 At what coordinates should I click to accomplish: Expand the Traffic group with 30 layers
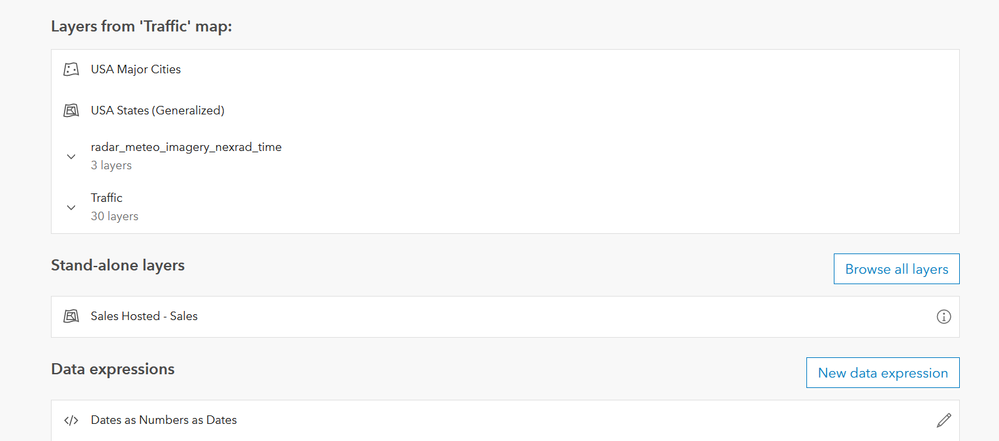[x=71, y=207]
